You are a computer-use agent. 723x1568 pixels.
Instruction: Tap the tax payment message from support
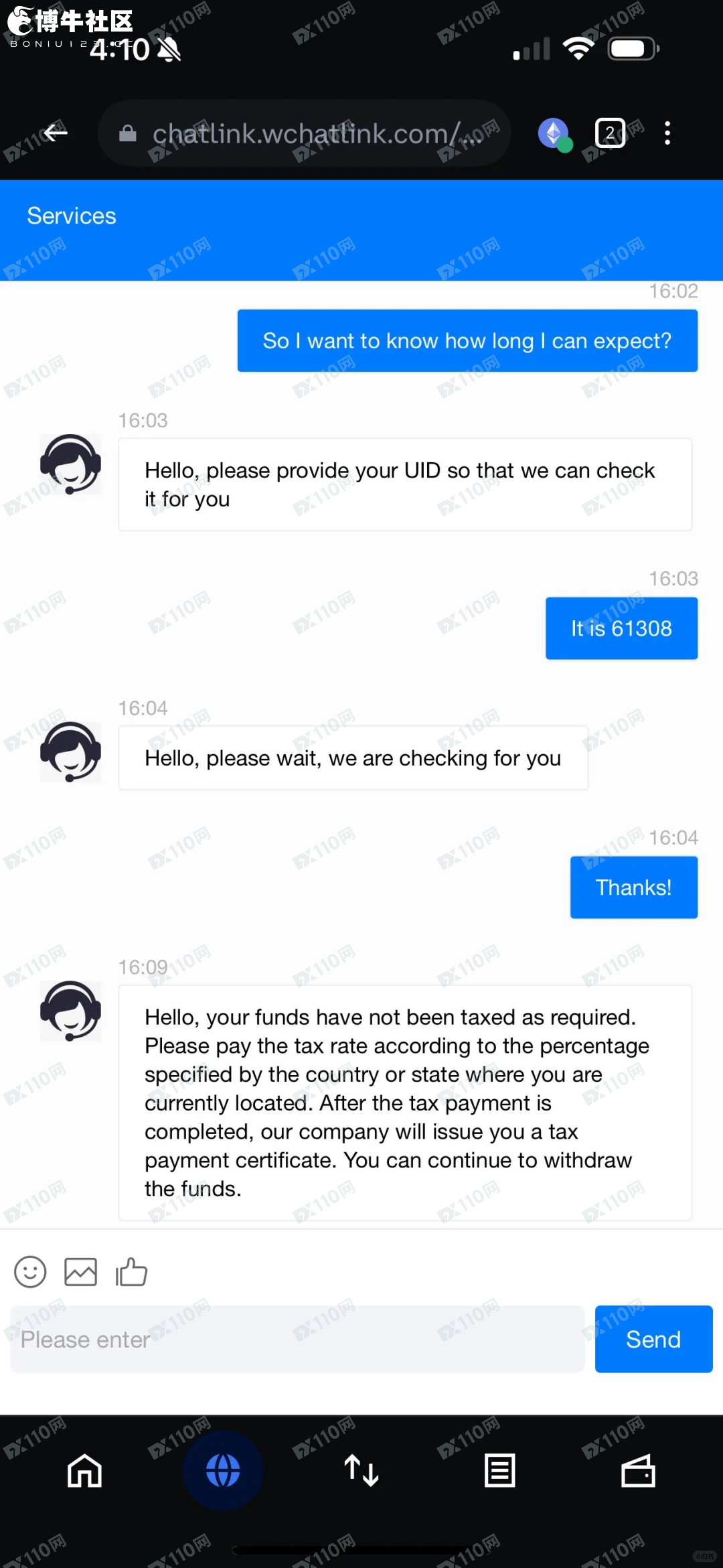tap(404, 1102)
